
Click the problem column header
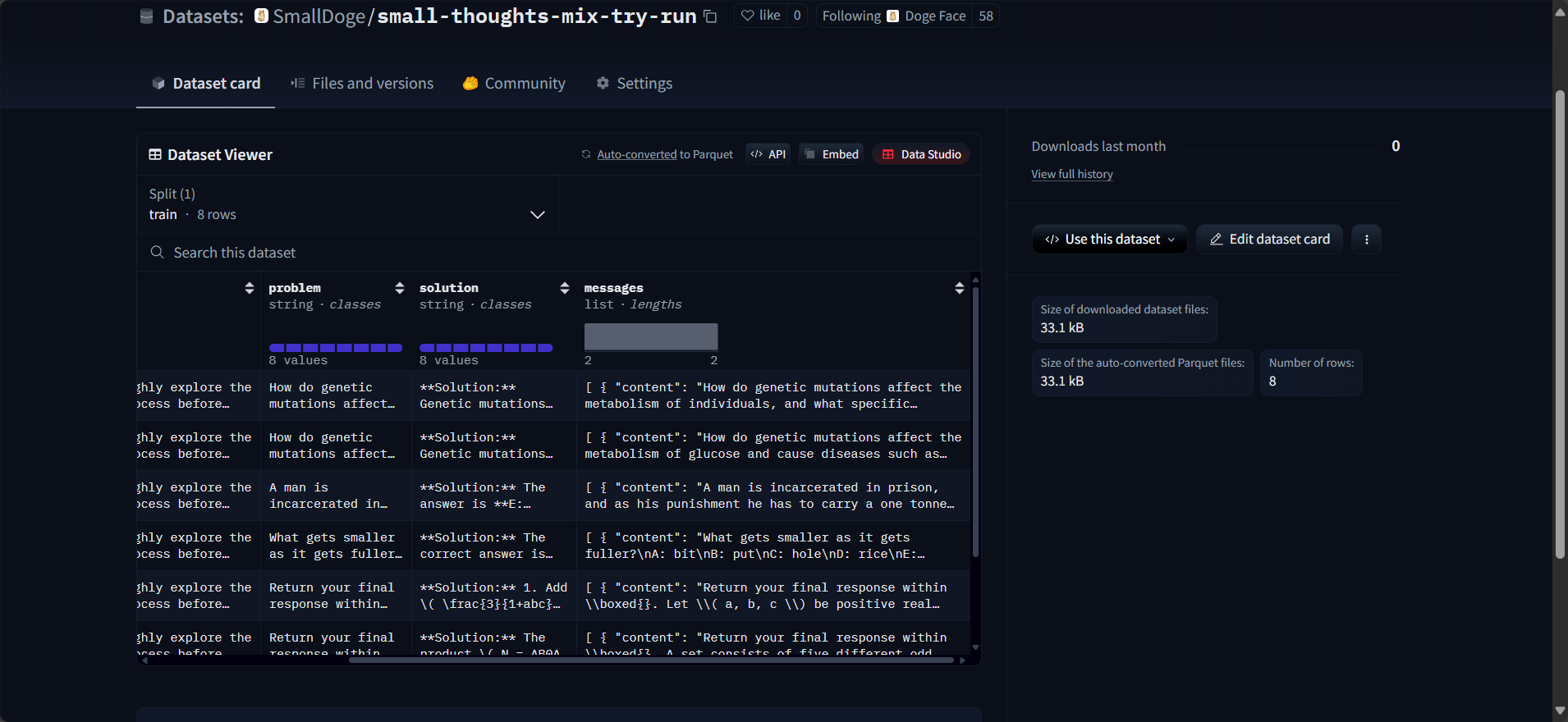click(295, 288)
